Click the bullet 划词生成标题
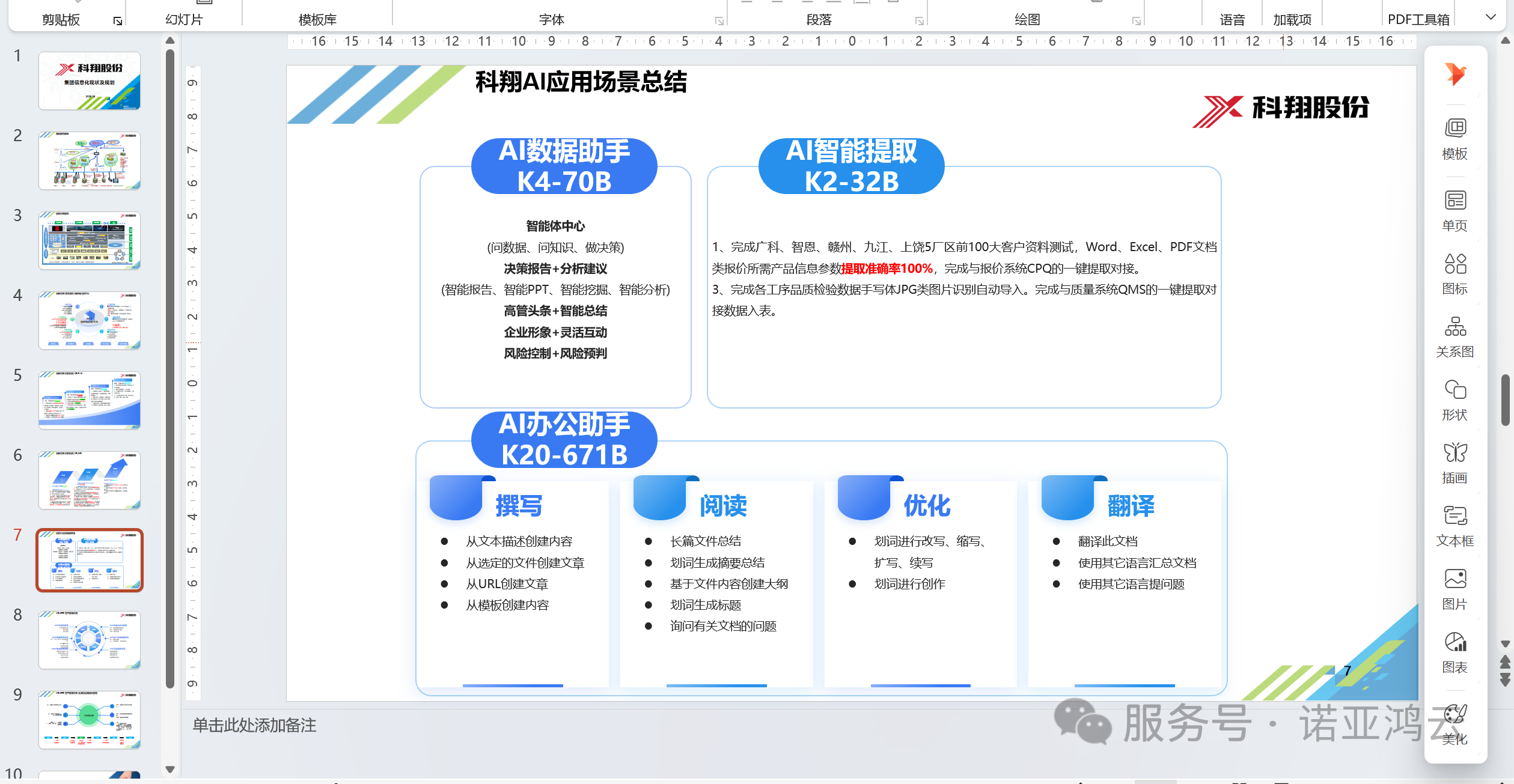The width and height of the screenshot is (1514, 784). 706,605
